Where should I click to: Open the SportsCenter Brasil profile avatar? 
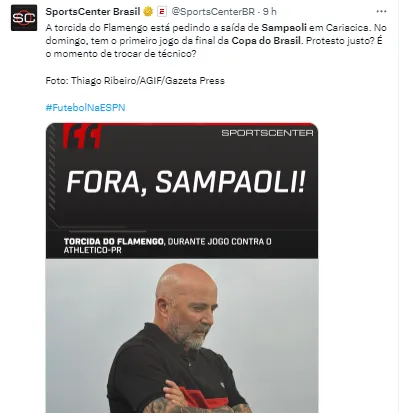click(x=24, y=18)
